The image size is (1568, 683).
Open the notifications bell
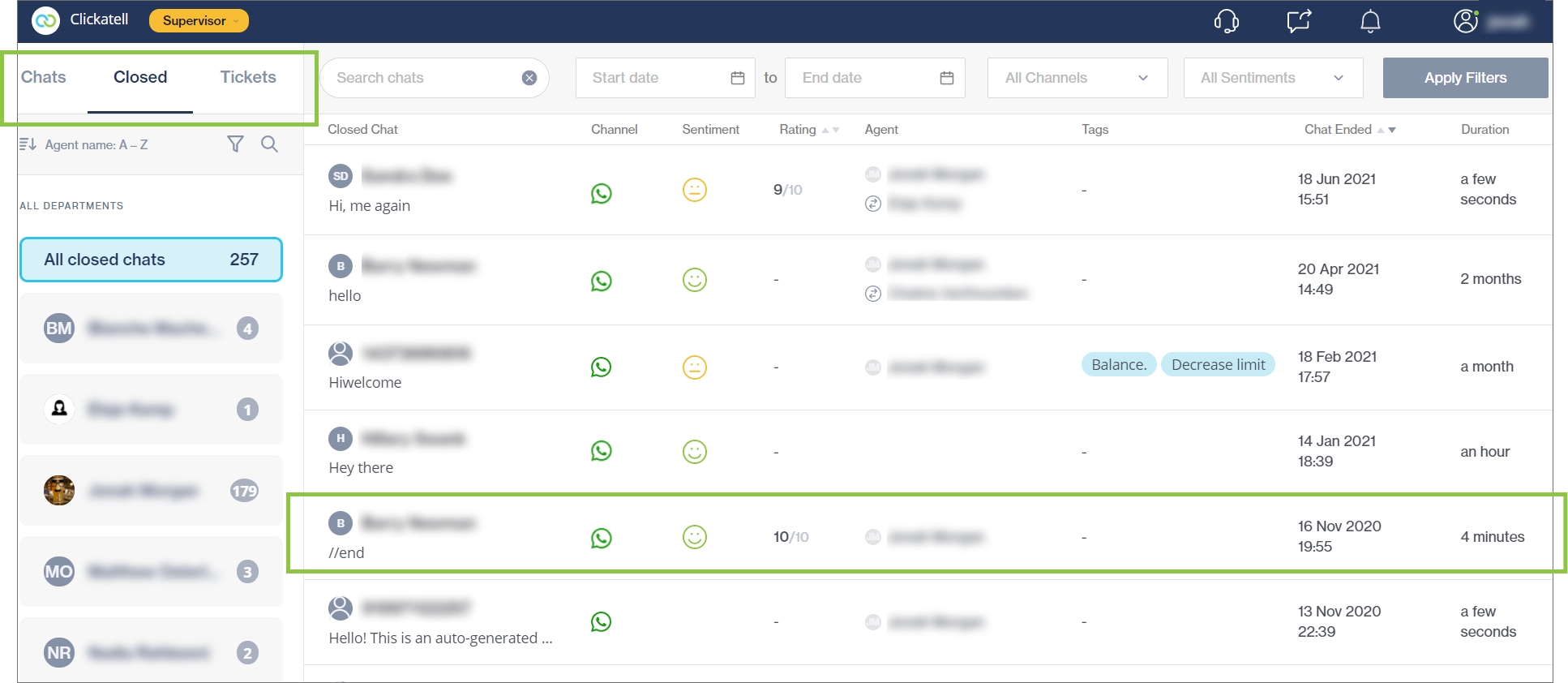pyautogui.click(x=1370, y=21)
